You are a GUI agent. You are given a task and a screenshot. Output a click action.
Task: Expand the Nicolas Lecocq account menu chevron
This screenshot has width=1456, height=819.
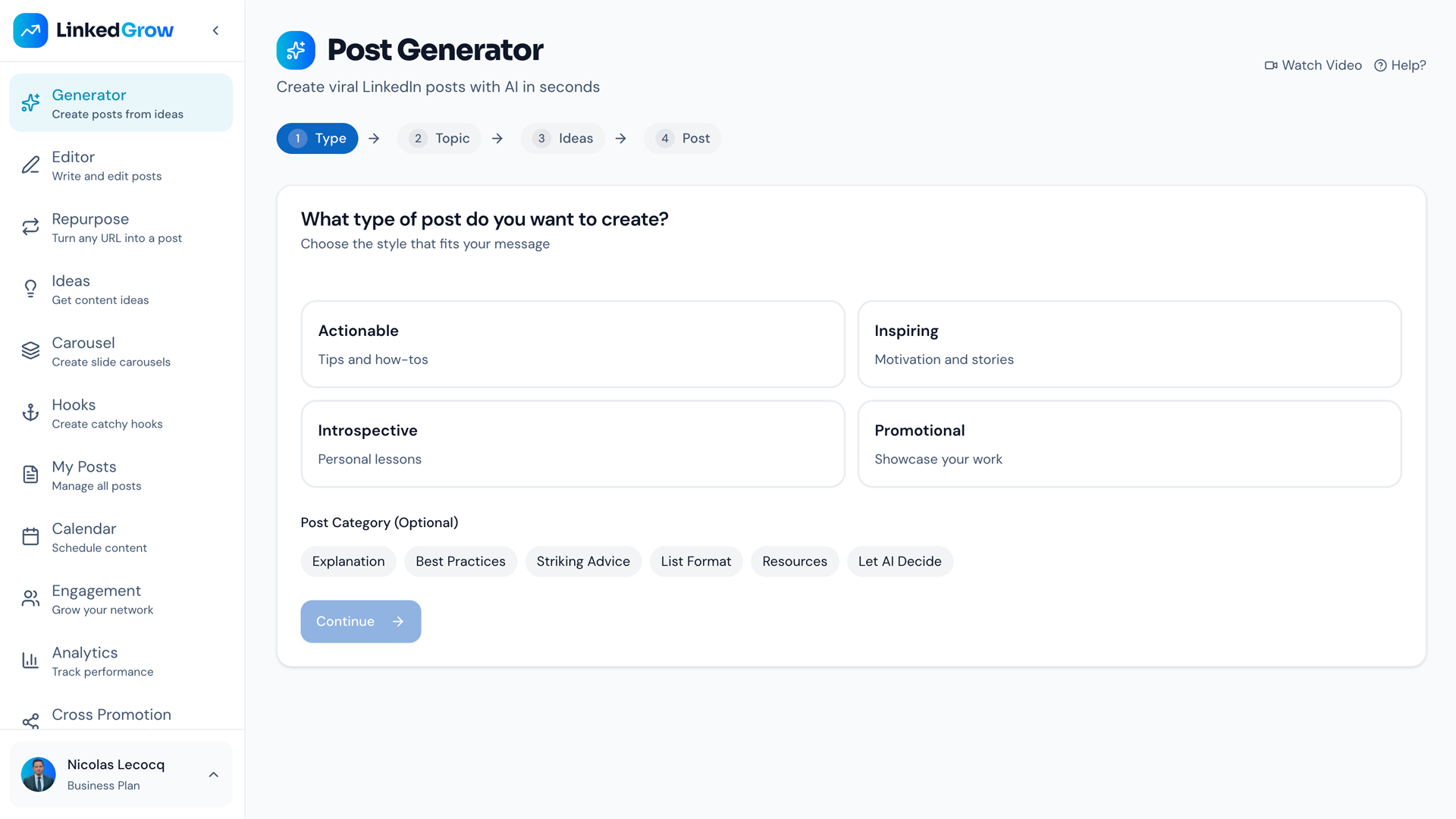pos(214,774)
